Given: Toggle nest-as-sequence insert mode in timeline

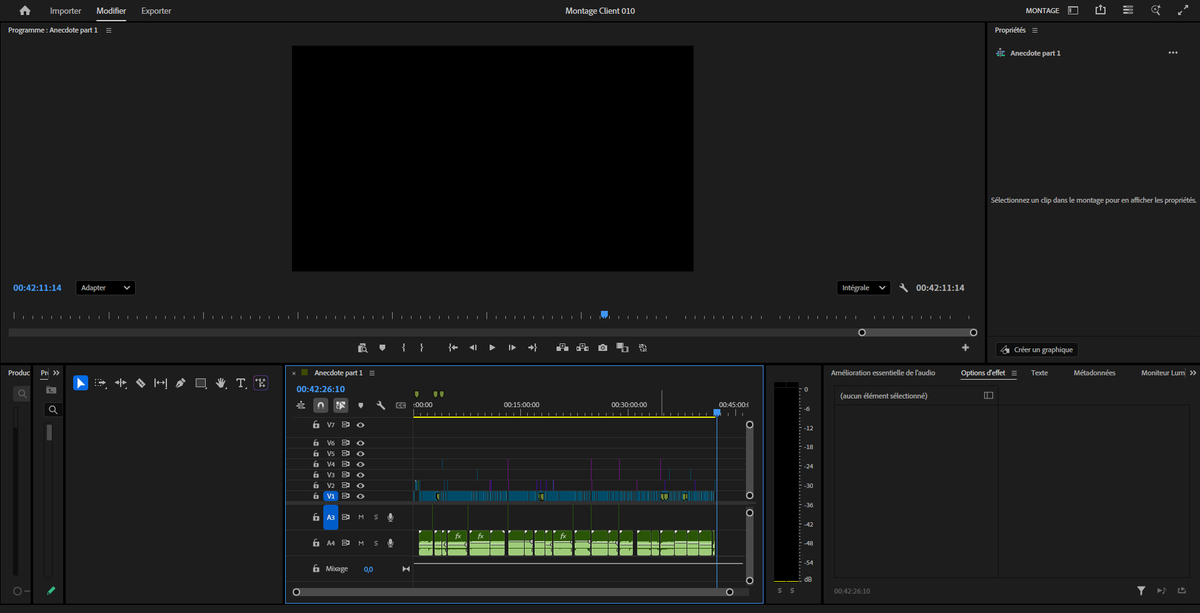Looking at the screenshot, I should tap(300, 406).
